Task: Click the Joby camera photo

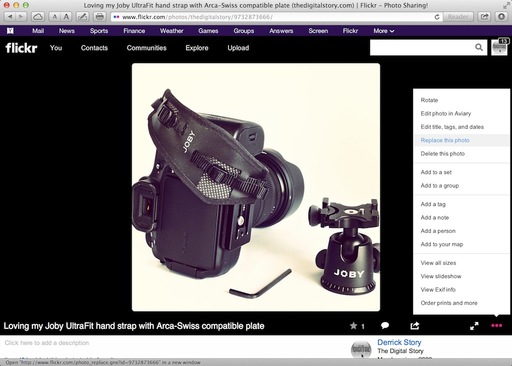Action: pos(256,187)
